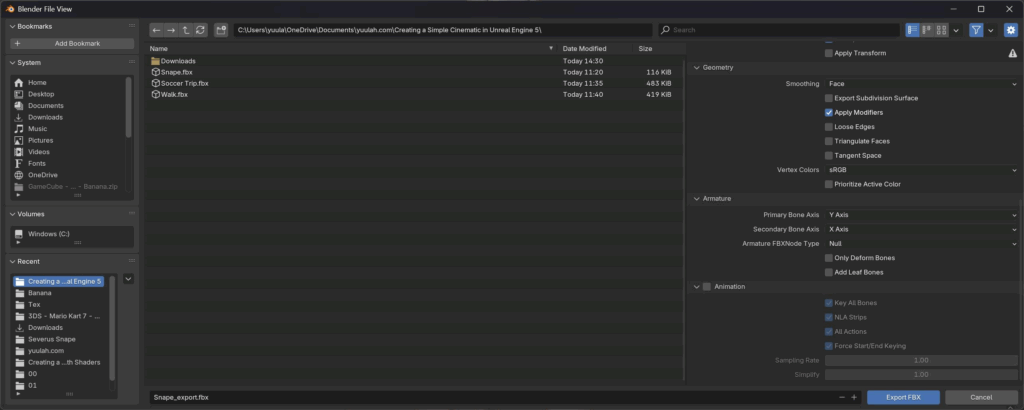Create a new folder
This screenshot has width=1024, height=410.
coord(221,31)
